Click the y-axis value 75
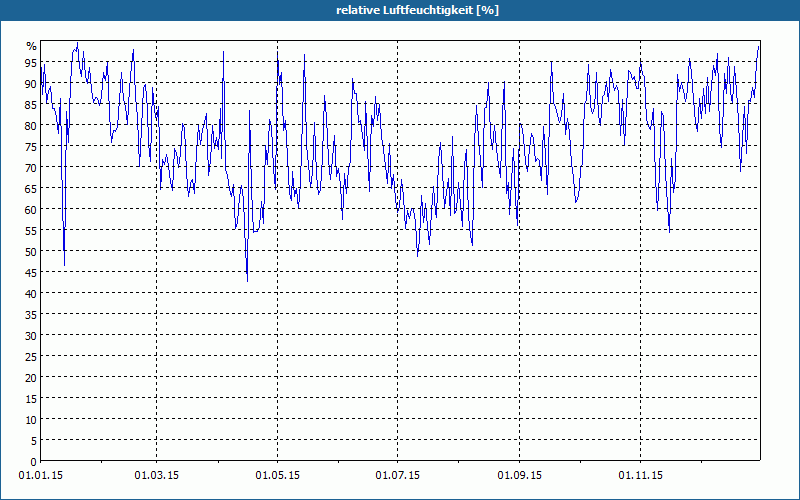800x500 pixels. pos(31,147)
